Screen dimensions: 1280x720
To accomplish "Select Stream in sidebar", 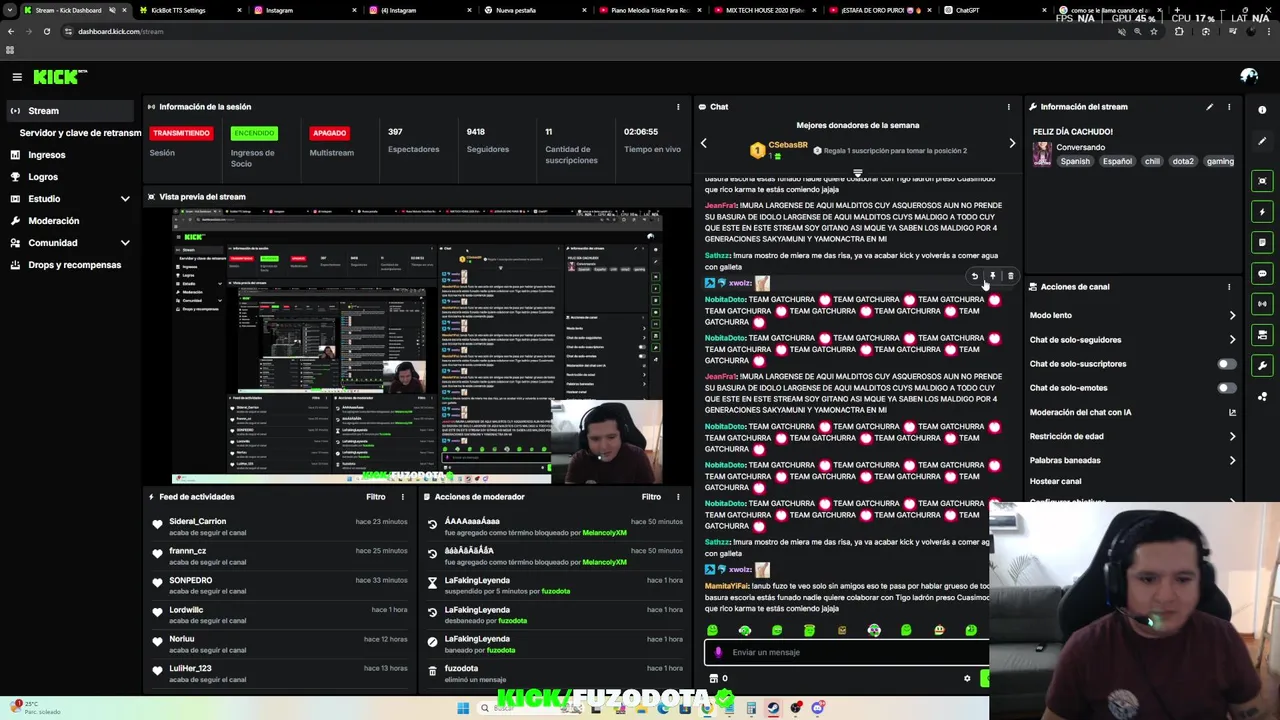I will 68,111.
